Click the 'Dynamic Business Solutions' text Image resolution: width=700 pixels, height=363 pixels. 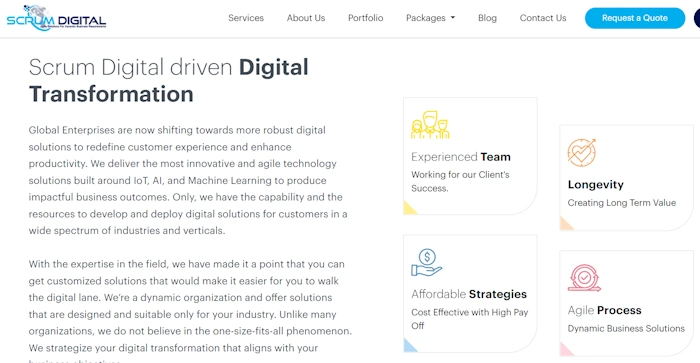(626, 328)
